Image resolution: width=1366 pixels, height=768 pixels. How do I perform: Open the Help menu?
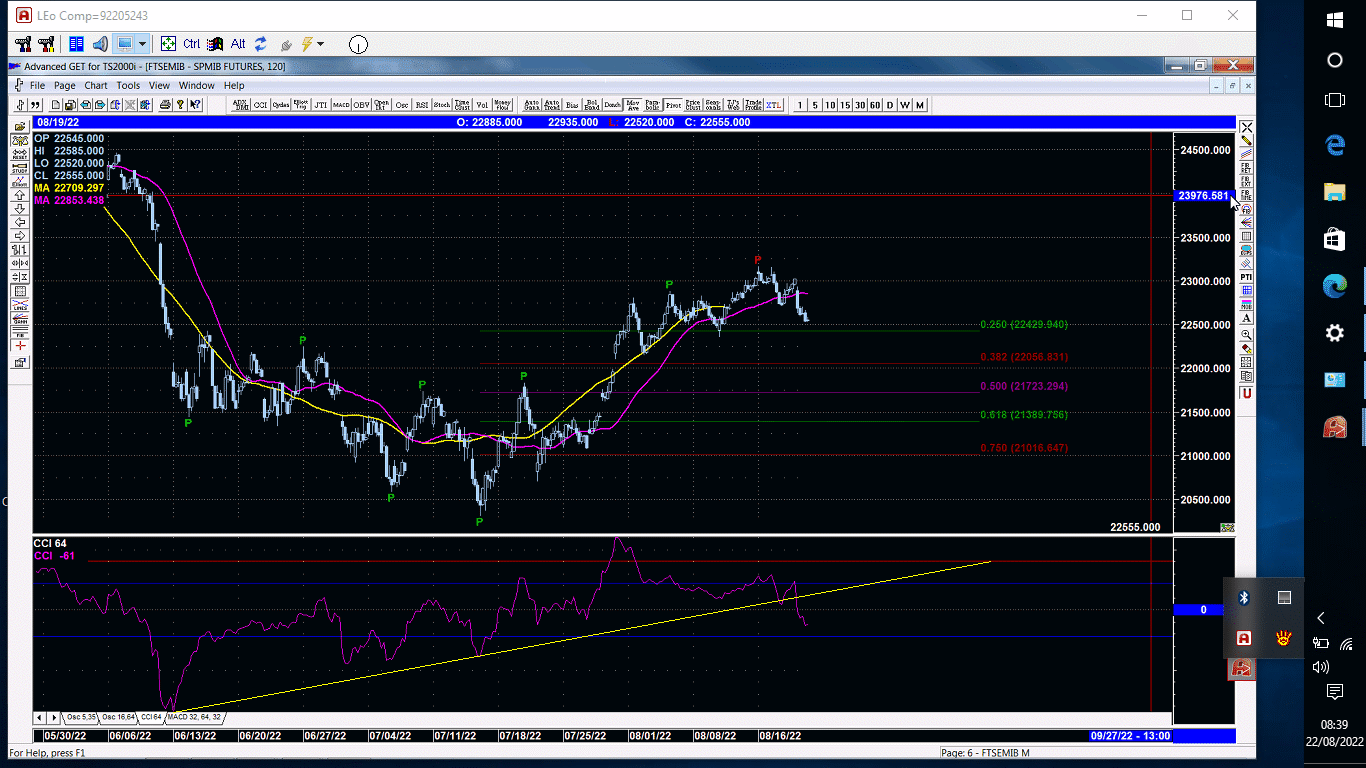tap(234, 86)
